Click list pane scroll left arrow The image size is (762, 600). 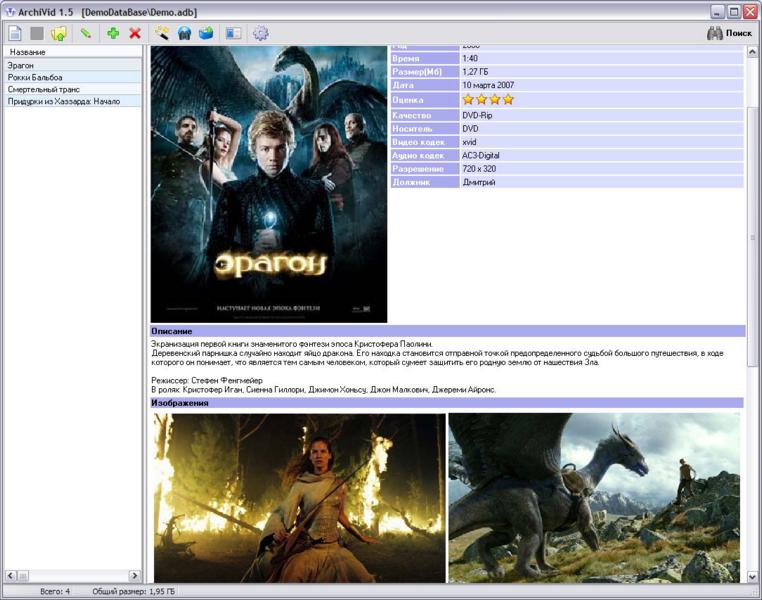pos(11,576)
